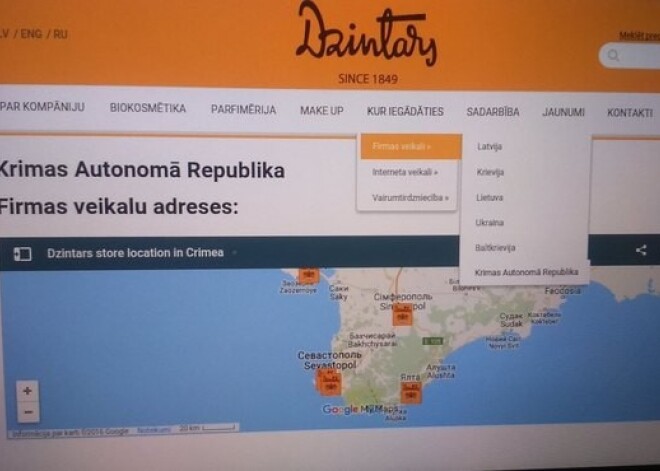Expand the Firmas veikali submenu
660x471 pixels.
point(409,146)
